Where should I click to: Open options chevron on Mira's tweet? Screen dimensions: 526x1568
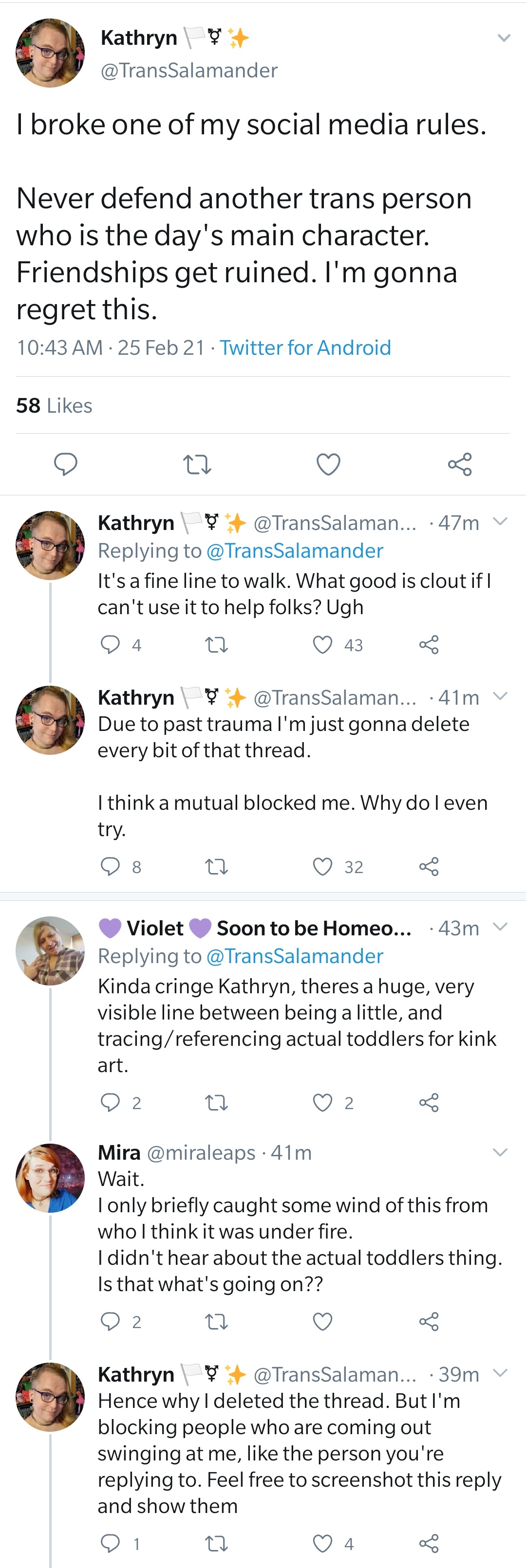tap(500, 1151)
